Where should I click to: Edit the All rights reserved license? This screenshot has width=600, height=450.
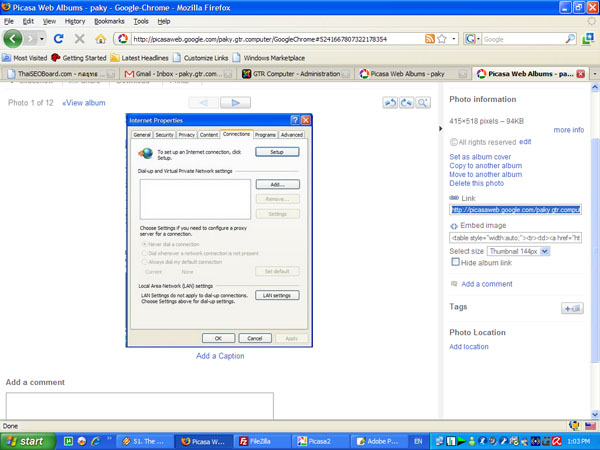point(525,142)
